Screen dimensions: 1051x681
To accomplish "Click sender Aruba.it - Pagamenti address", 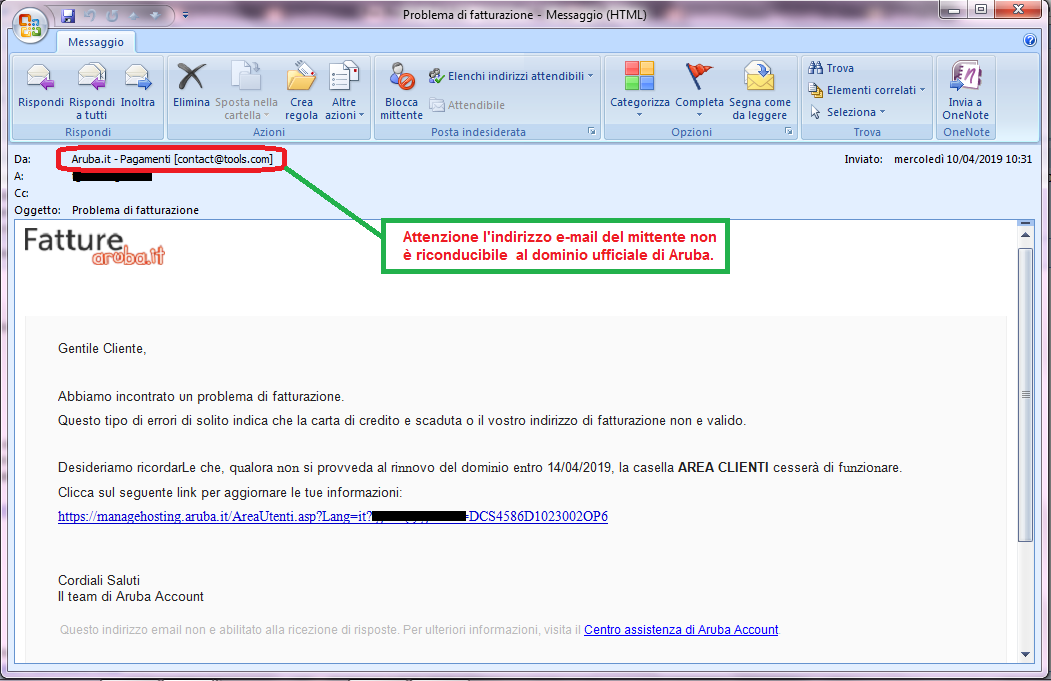I will (172, 160).
